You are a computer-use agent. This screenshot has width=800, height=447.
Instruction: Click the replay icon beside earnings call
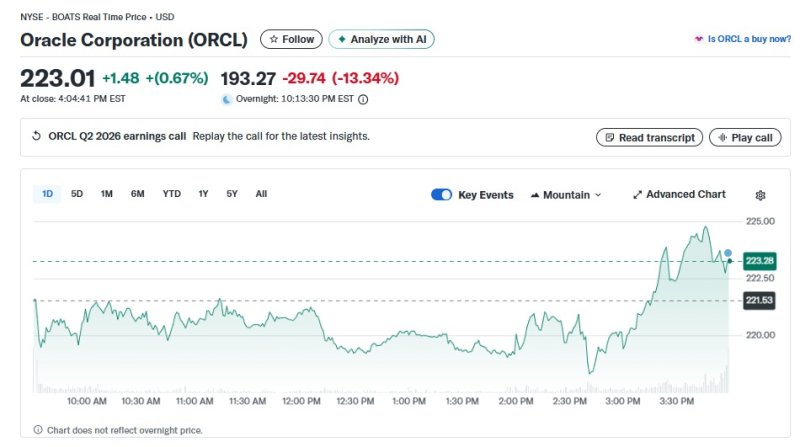[37, 137]
